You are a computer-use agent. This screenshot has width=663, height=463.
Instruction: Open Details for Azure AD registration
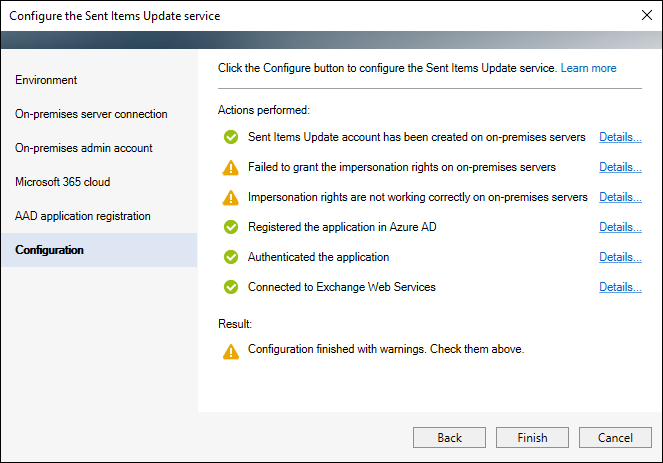pos(620,227)
